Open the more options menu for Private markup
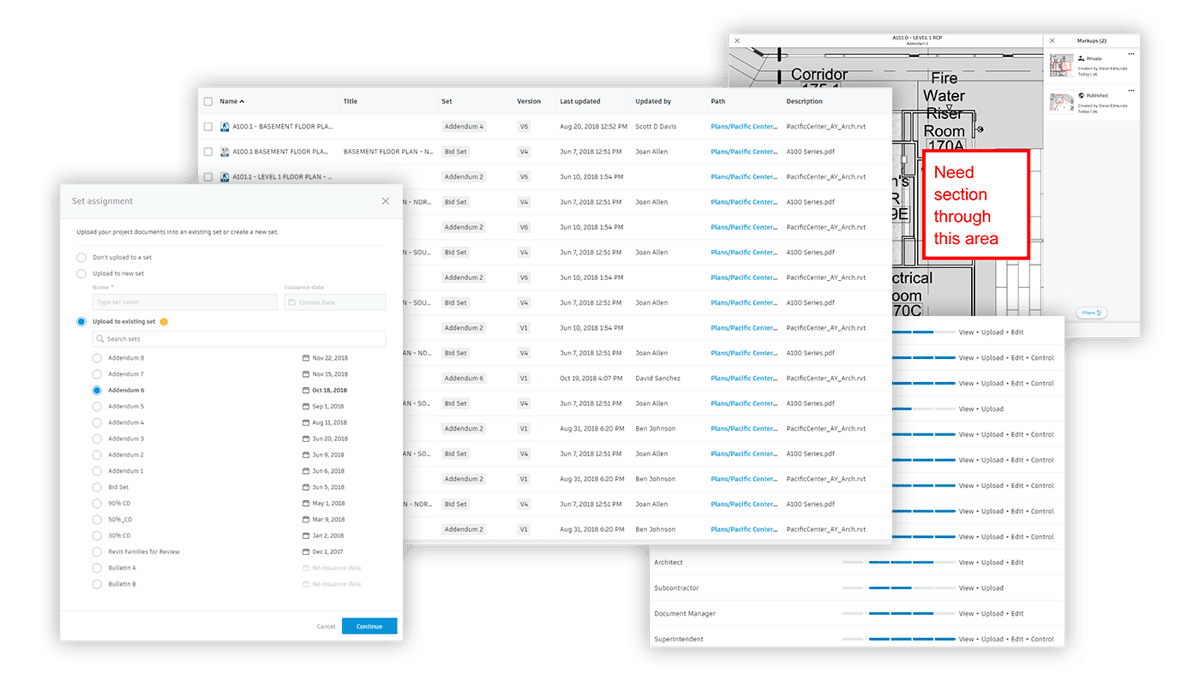 click(x=1131, y=54)
